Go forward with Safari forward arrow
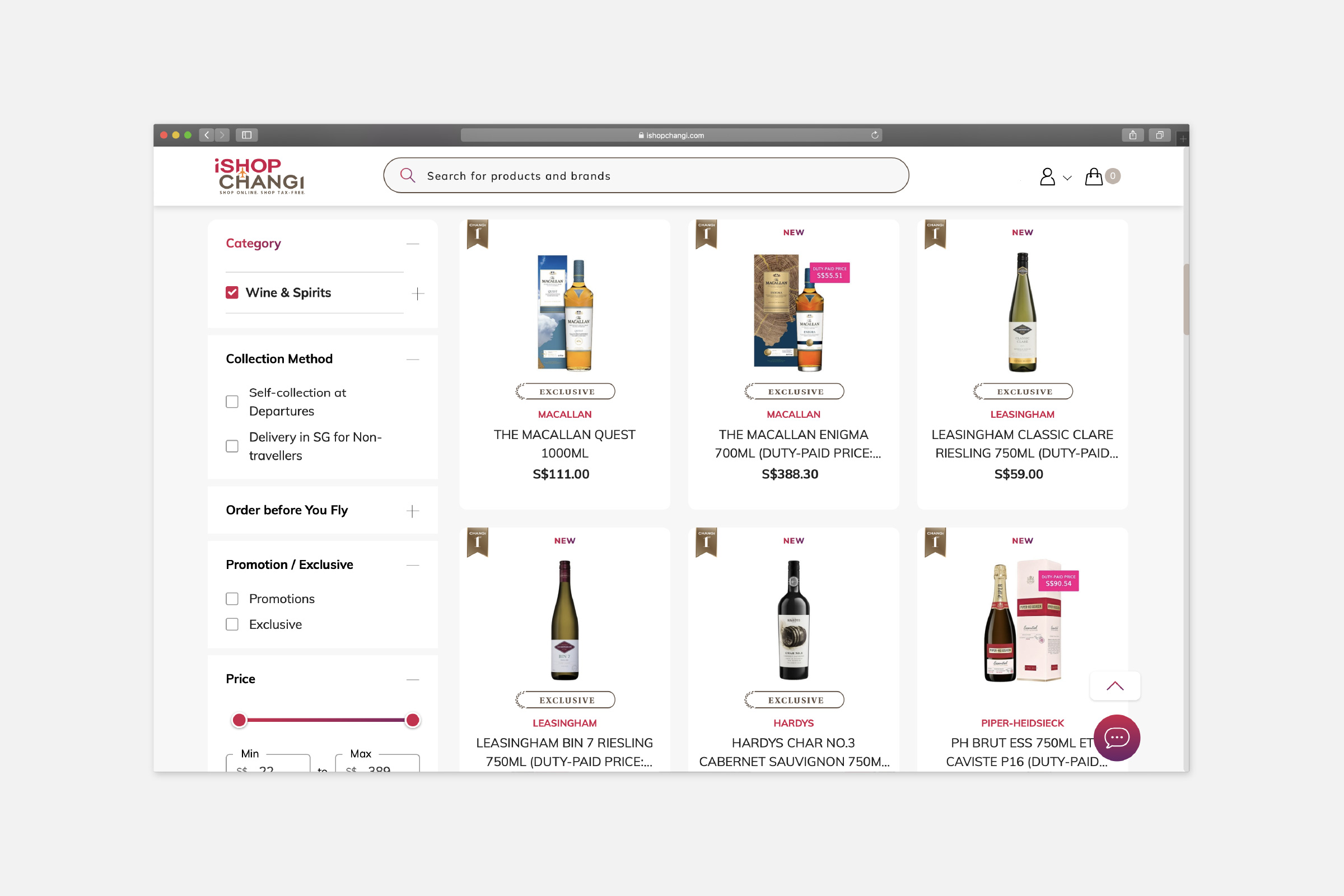 pyautogui.click(x=222, y=135)
